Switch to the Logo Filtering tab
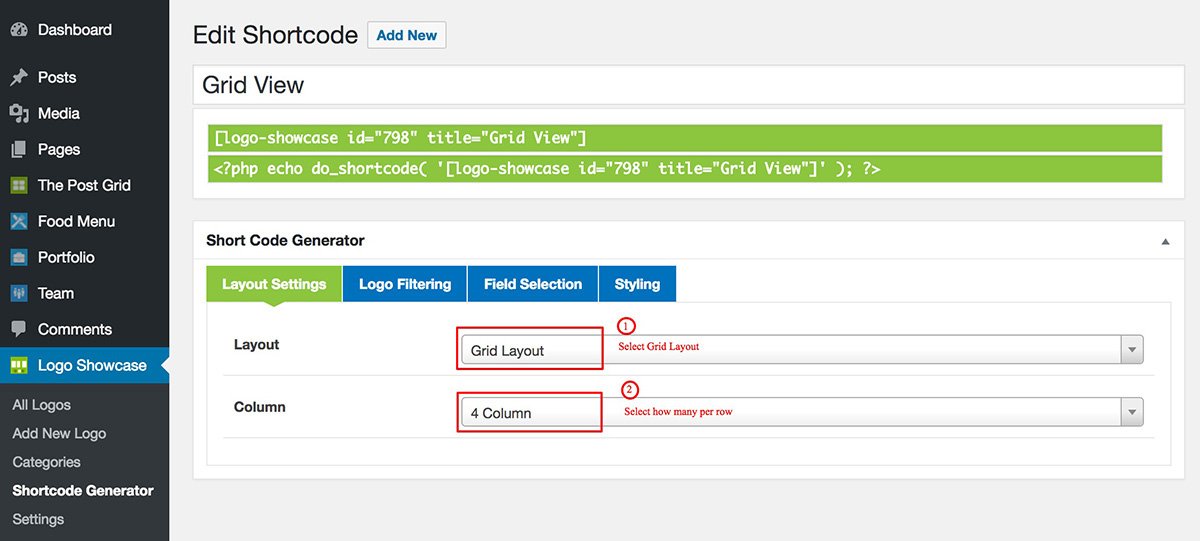This screenshot has width=1200, height=541. tap(405, 284)
